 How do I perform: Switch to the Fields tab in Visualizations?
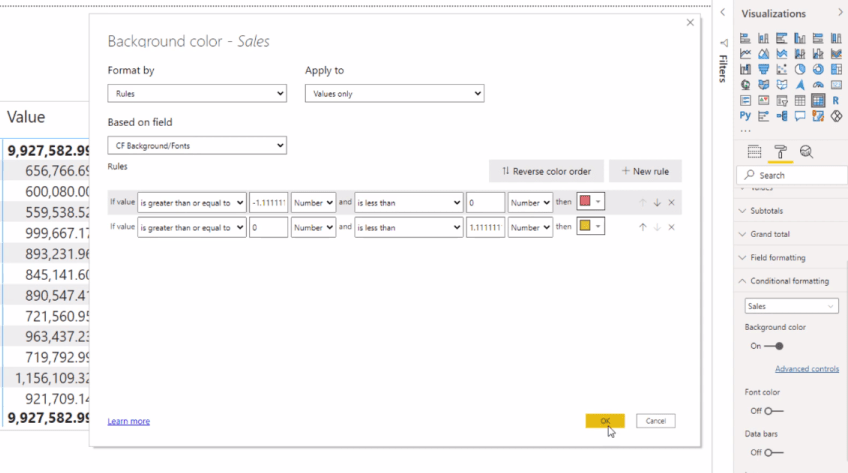point(754,152)
